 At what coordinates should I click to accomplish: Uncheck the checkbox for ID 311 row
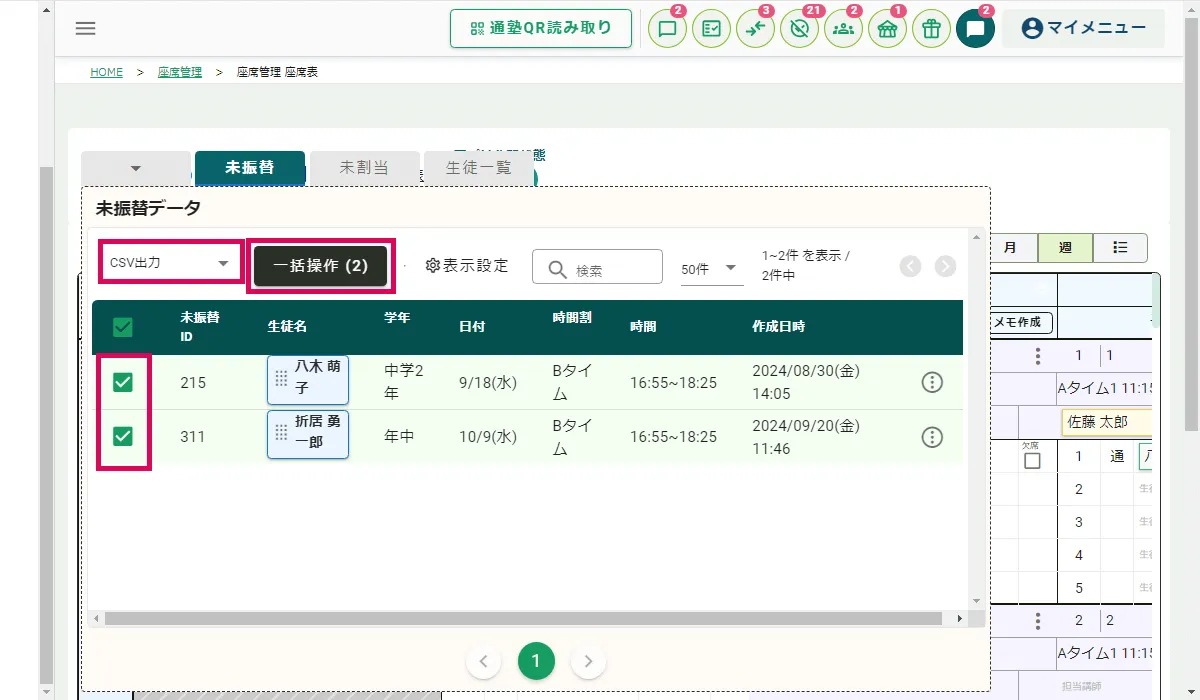(x=123, y=436)
